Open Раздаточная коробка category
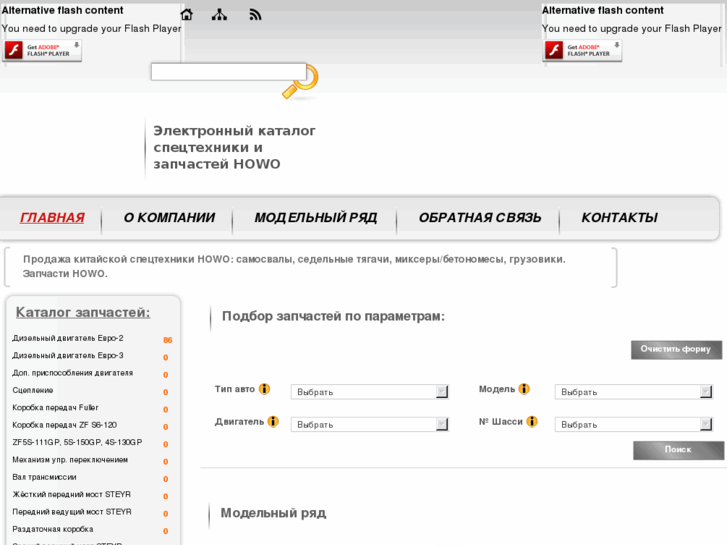 pos(53,529)
